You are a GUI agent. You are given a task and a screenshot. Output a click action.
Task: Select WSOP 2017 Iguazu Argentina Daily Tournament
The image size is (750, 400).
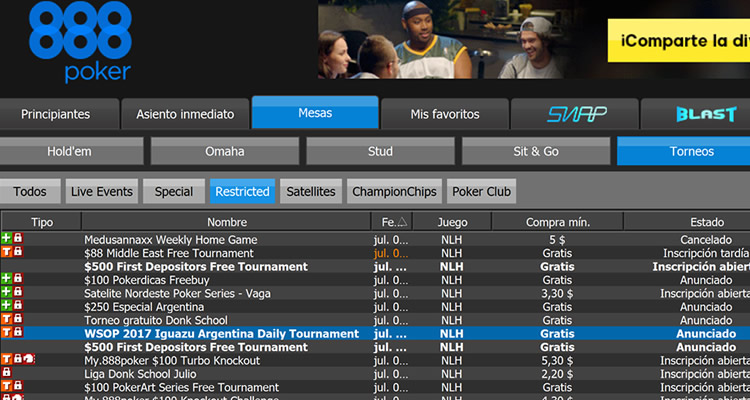click(375, 333)
